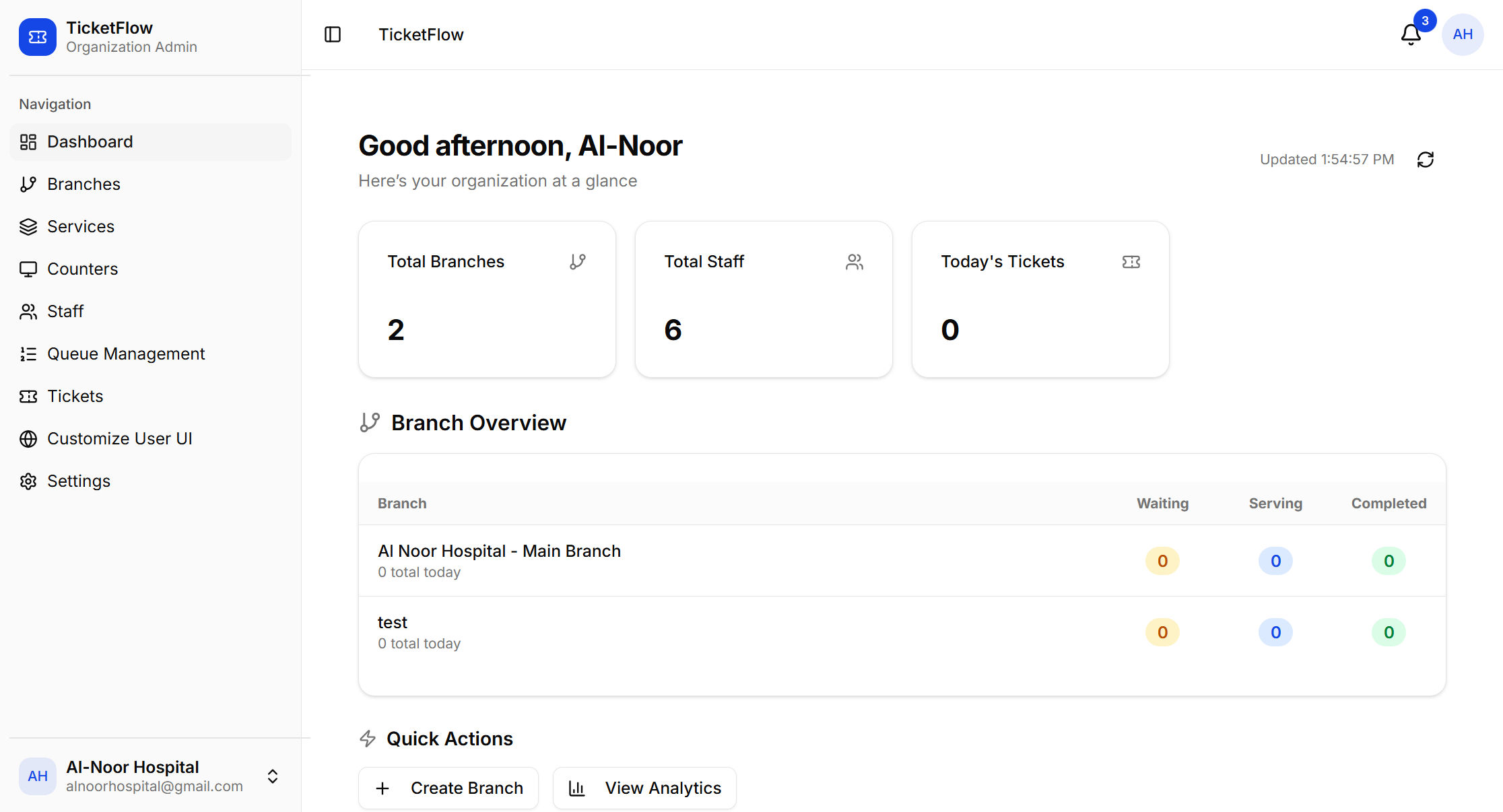Image resolution: width=1503 pixels, height=812 pixels.
Task: Open Customize User UI via globe icon
Action: point(28,438)
